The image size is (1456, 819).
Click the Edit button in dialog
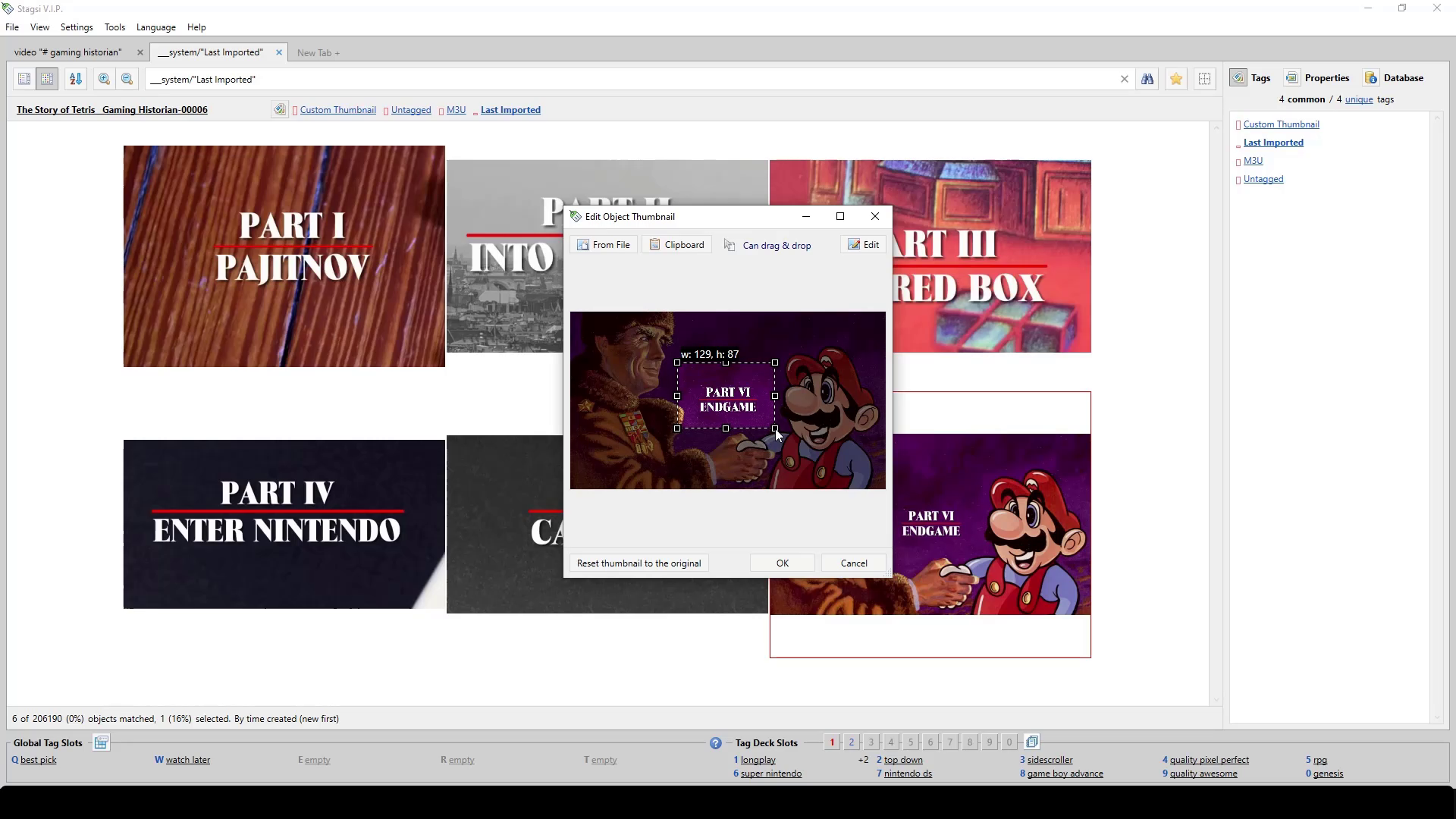tap(863, 245)
